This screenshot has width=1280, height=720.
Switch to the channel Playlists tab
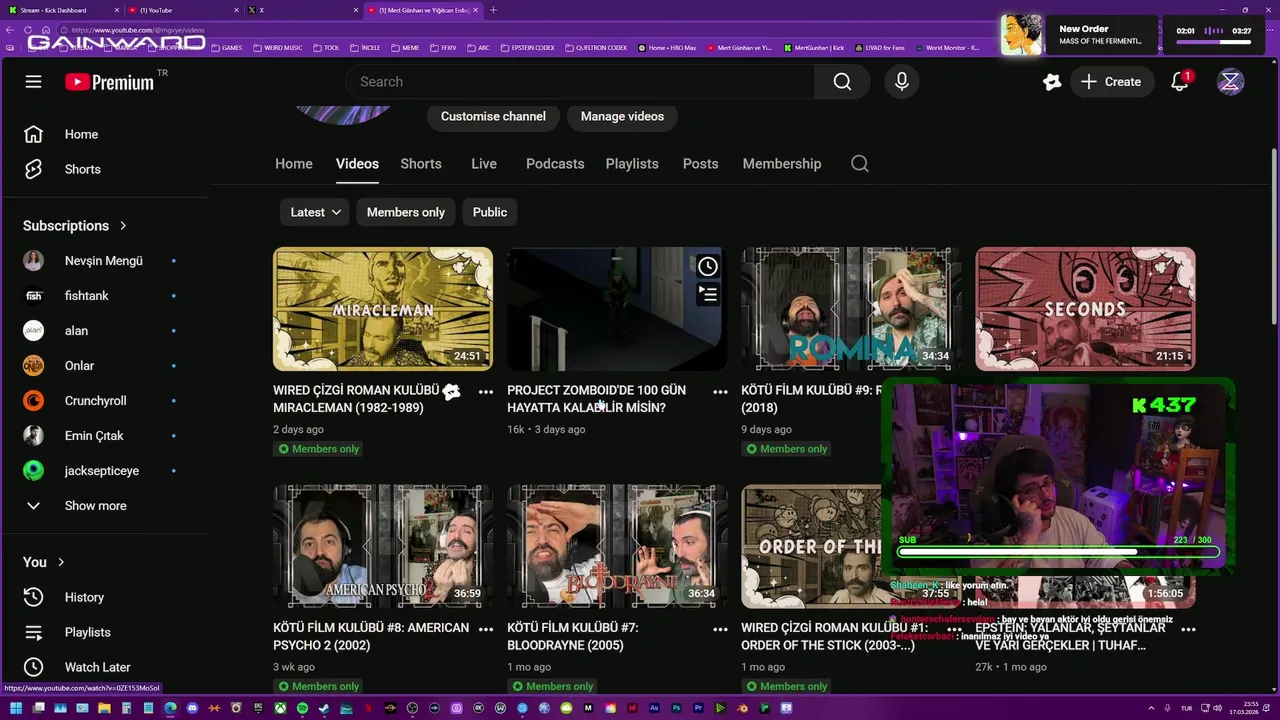632,164
